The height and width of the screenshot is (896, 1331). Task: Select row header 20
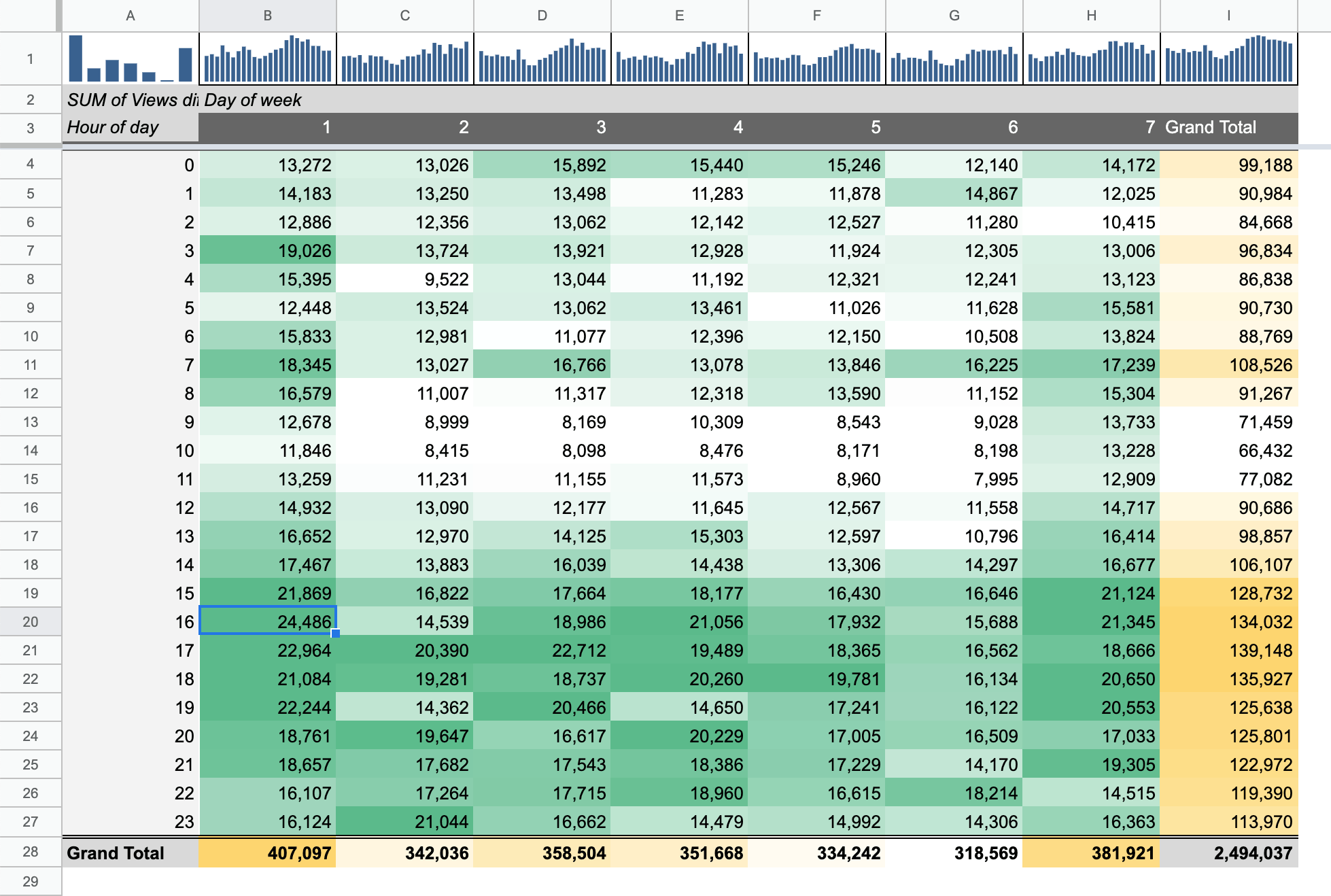click(31, 621)
